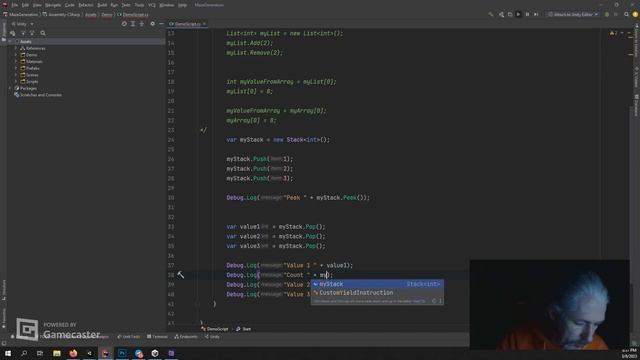
Task: Click the Unity Play button in toolbar
Action: [518, 14]
